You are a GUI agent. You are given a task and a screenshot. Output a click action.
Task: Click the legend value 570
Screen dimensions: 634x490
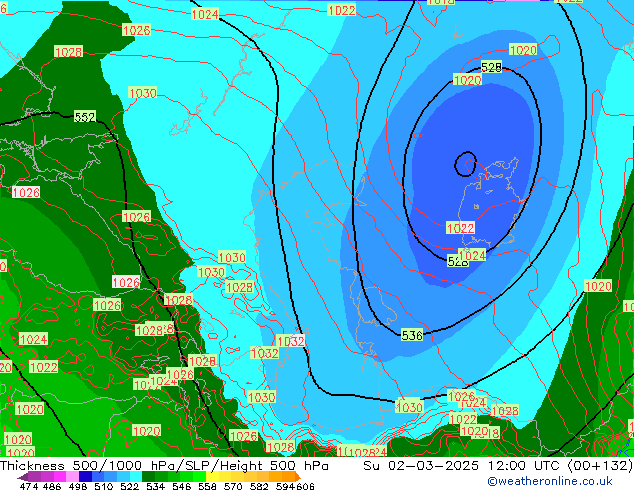click(x=233, y=486)
